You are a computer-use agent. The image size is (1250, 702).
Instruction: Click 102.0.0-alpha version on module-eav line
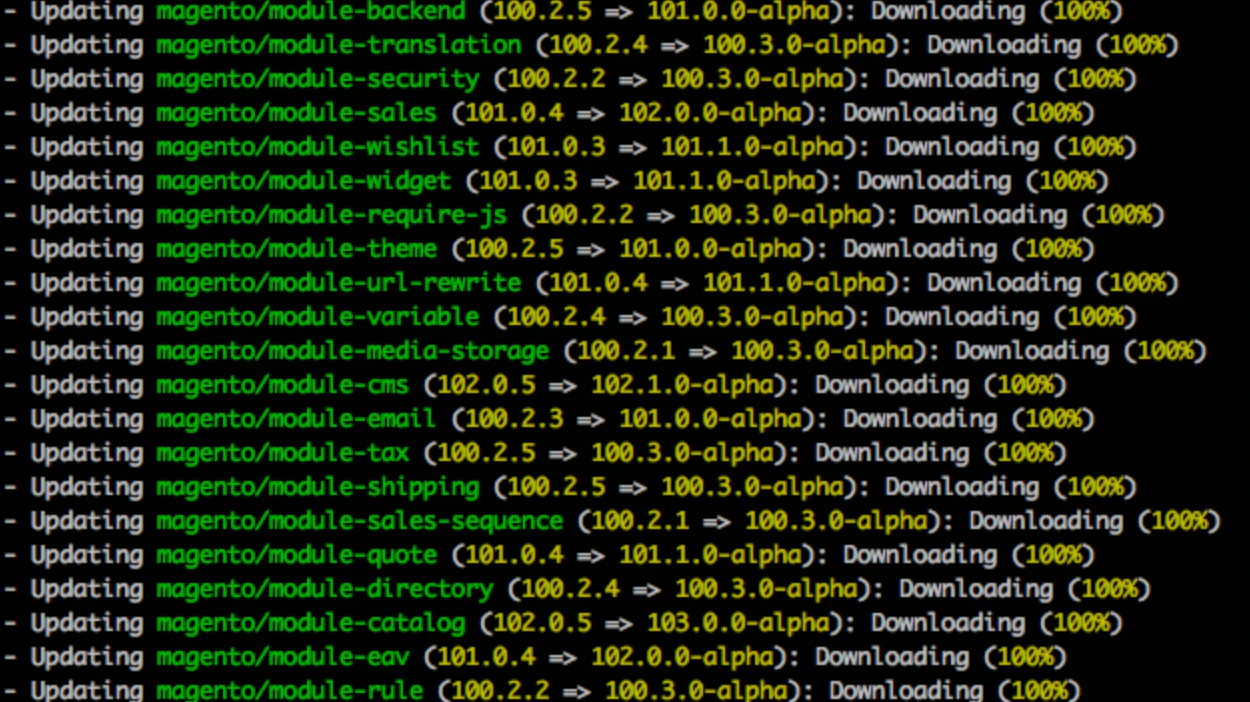point(682,658)
